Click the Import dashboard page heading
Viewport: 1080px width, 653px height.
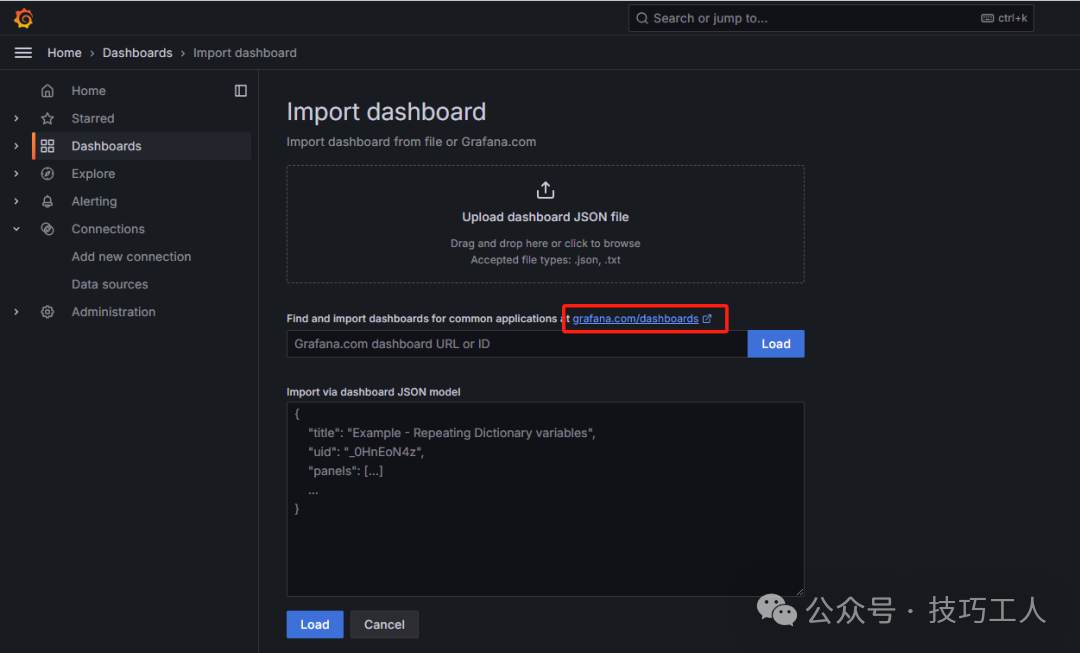pyautogui.click(x=386, y=112)
